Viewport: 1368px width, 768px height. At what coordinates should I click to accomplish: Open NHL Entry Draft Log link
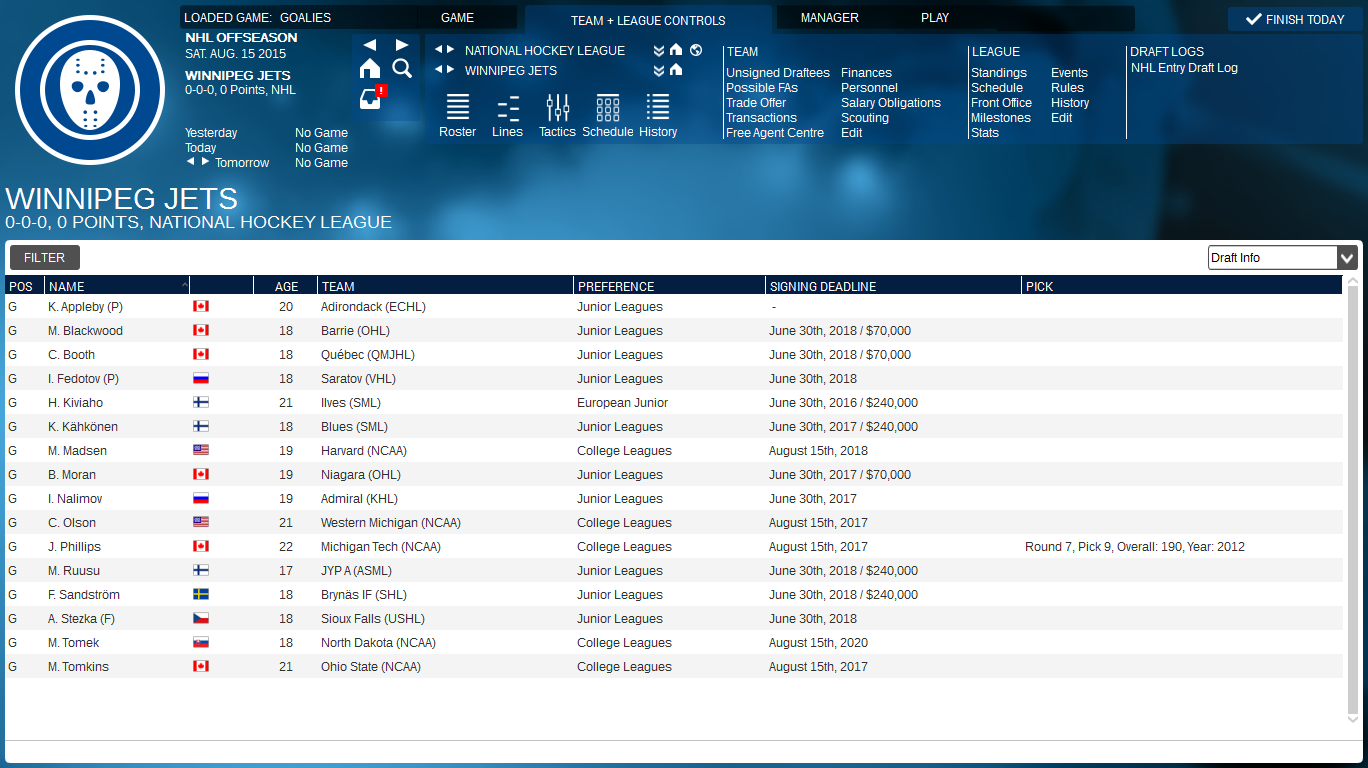tap(1184, 68)
